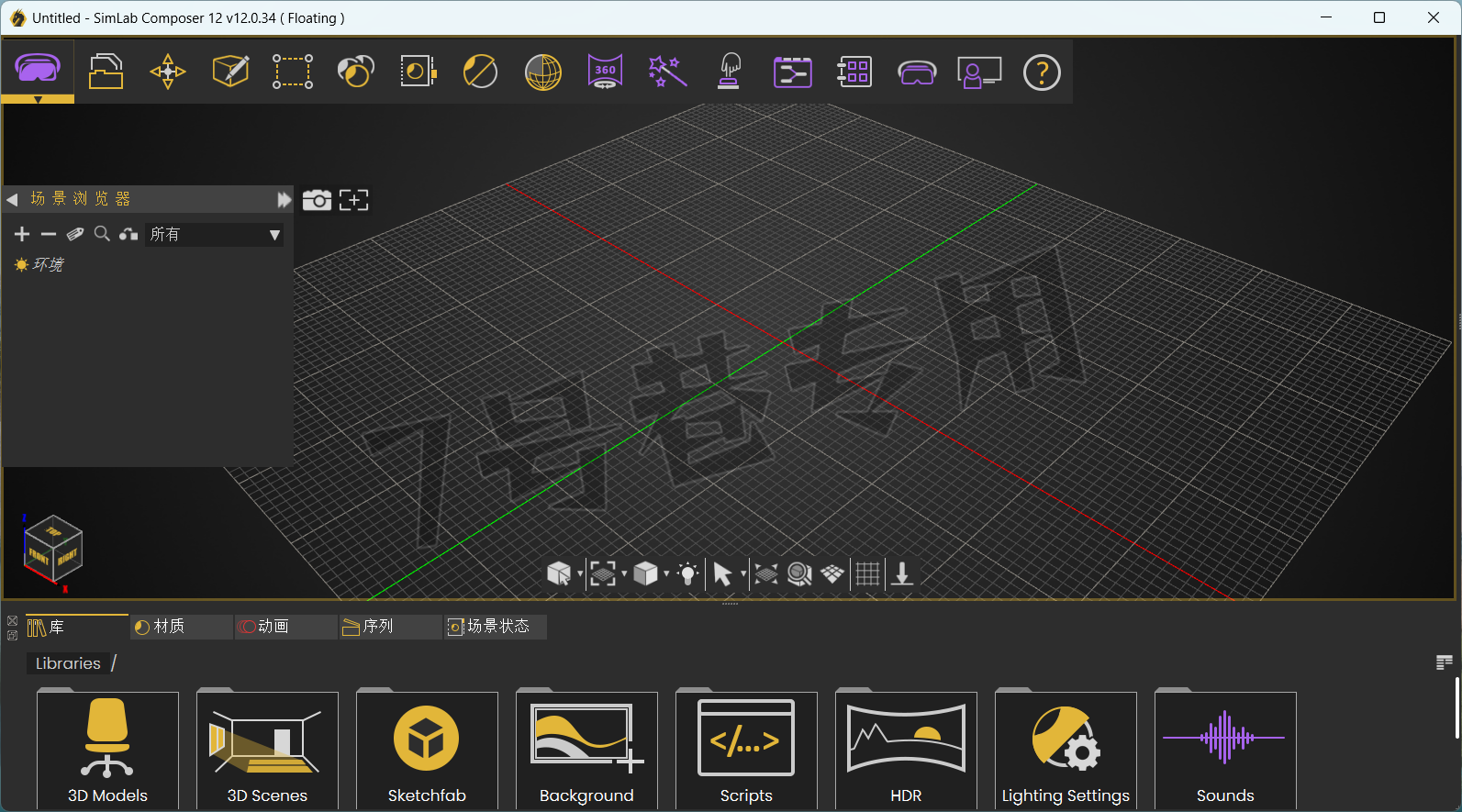Click the fit-to-view framed grid icon
This screenshot has height=812, width=1462.
[603, 573]
